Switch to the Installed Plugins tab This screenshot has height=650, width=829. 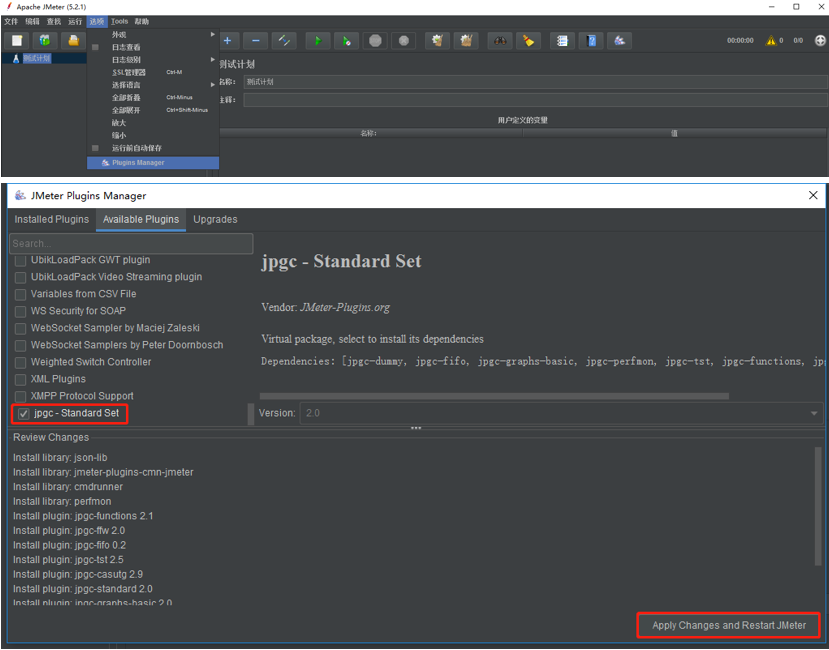tap(52, 219)
